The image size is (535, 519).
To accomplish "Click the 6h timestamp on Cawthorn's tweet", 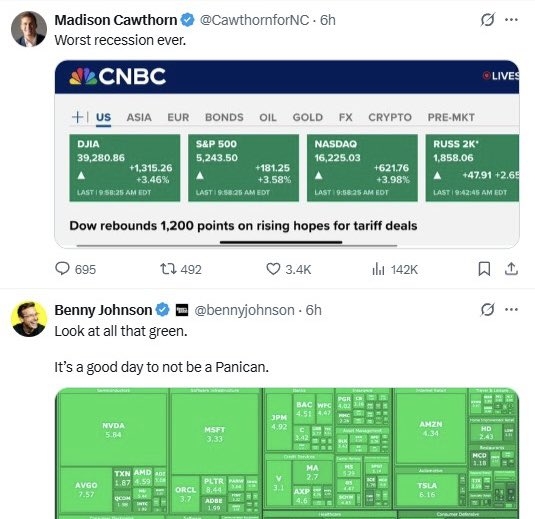I will [328, 20].
